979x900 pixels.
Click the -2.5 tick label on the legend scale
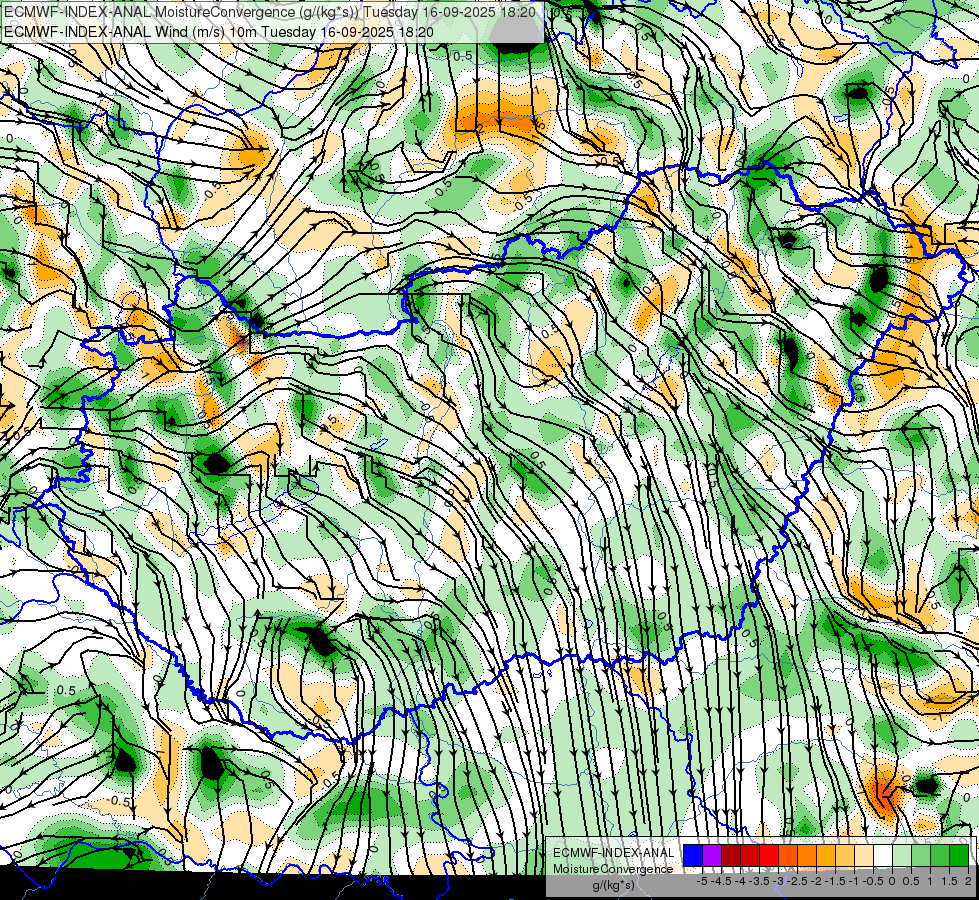tap(797, 881)
